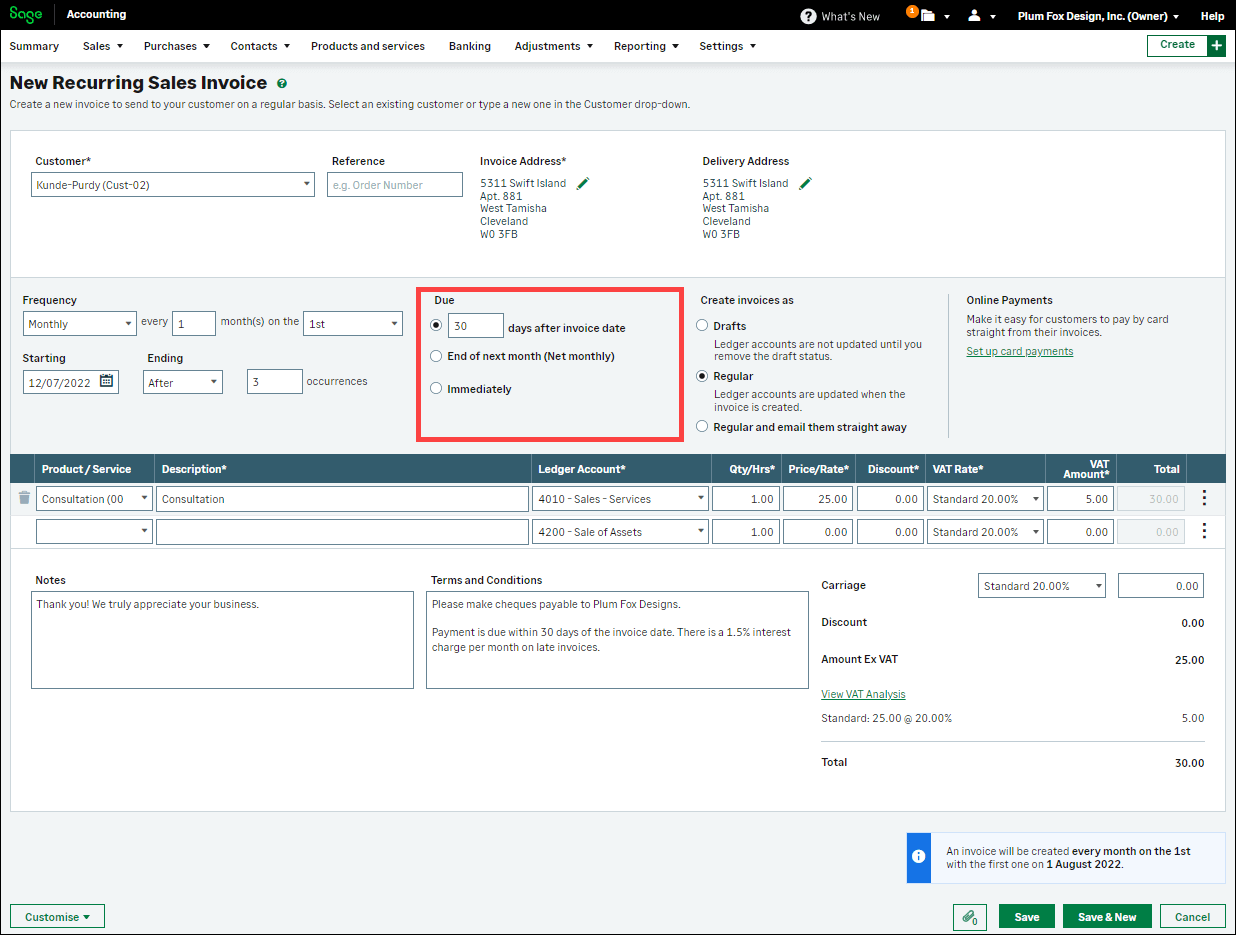This screenshot has height=935, width=1236.
Task: Choose Drafts for create invoices as
Action: [x=702, y=326]
